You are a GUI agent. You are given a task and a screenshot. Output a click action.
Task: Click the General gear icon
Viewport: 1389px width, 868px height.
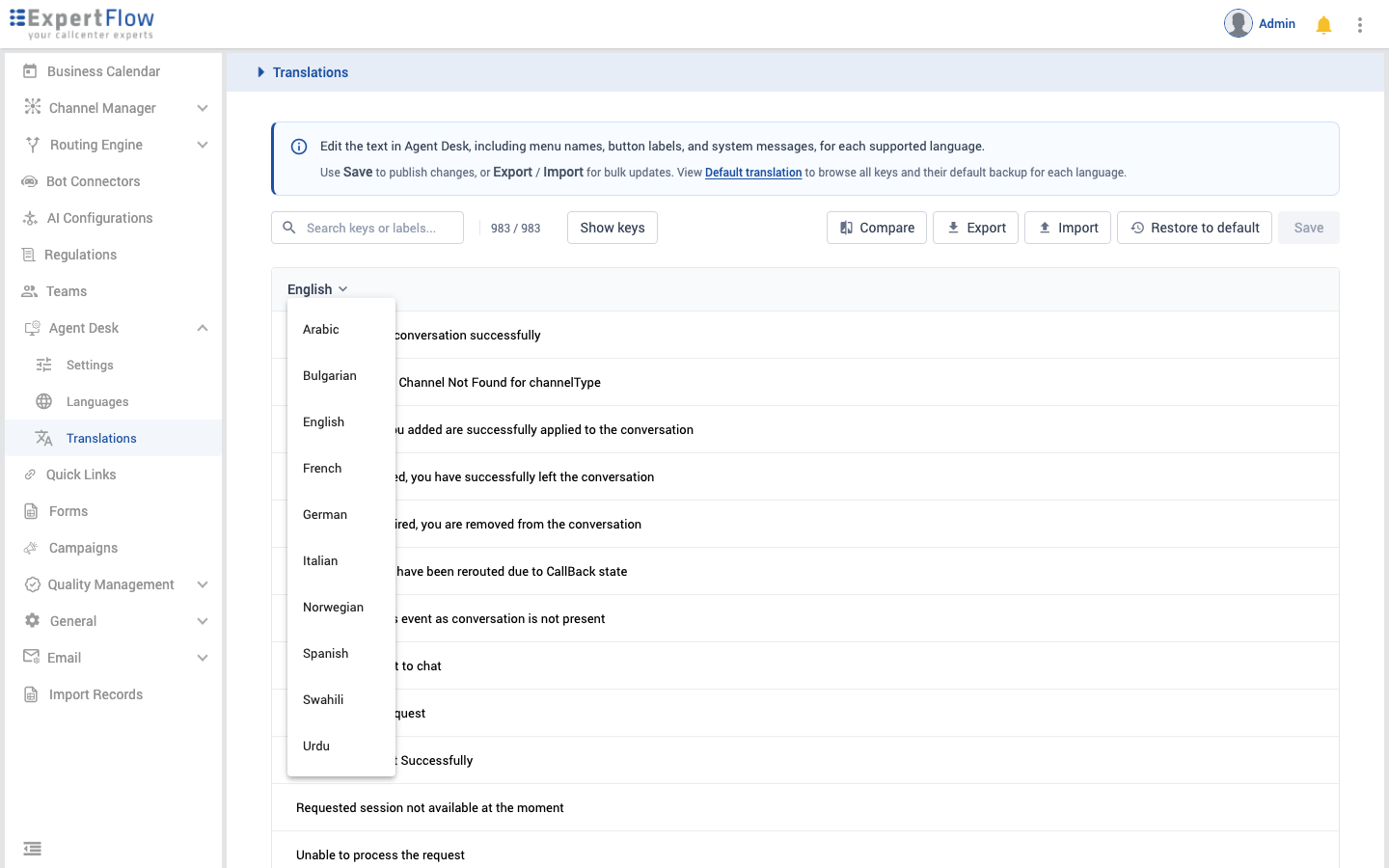coord(32,621)
